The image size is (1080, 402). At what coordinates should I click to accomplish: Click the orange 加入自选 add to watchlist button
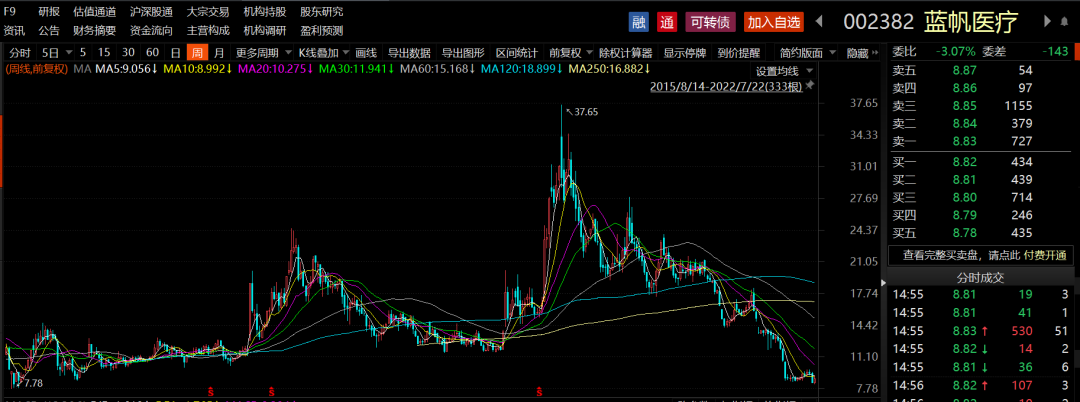pos(773,22)
